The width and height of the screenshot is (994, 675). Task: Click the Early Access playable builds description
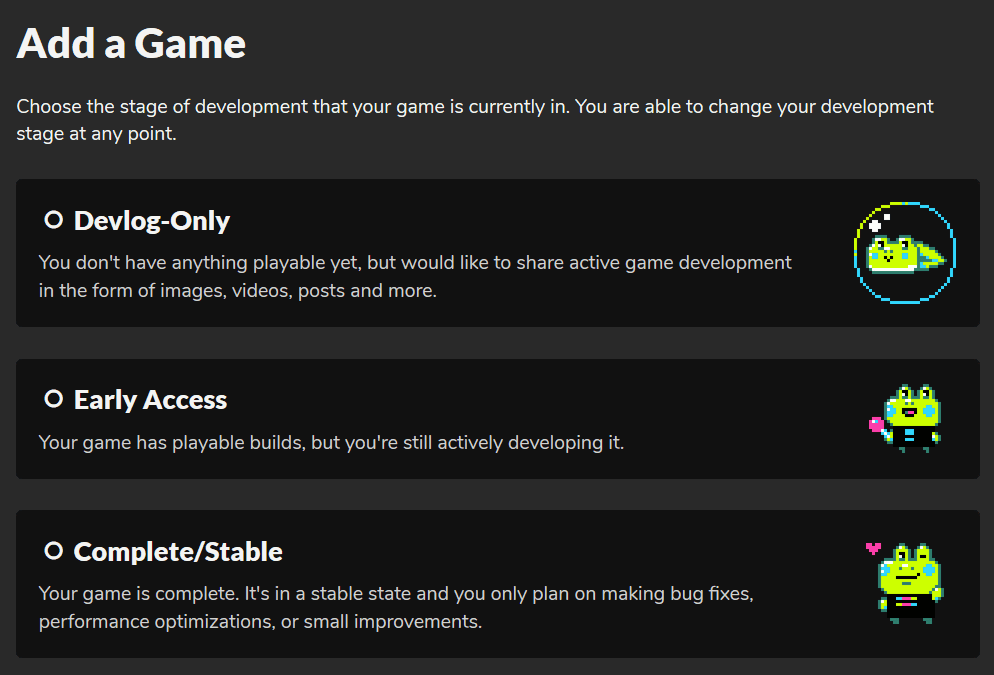[x=331, y=442]
